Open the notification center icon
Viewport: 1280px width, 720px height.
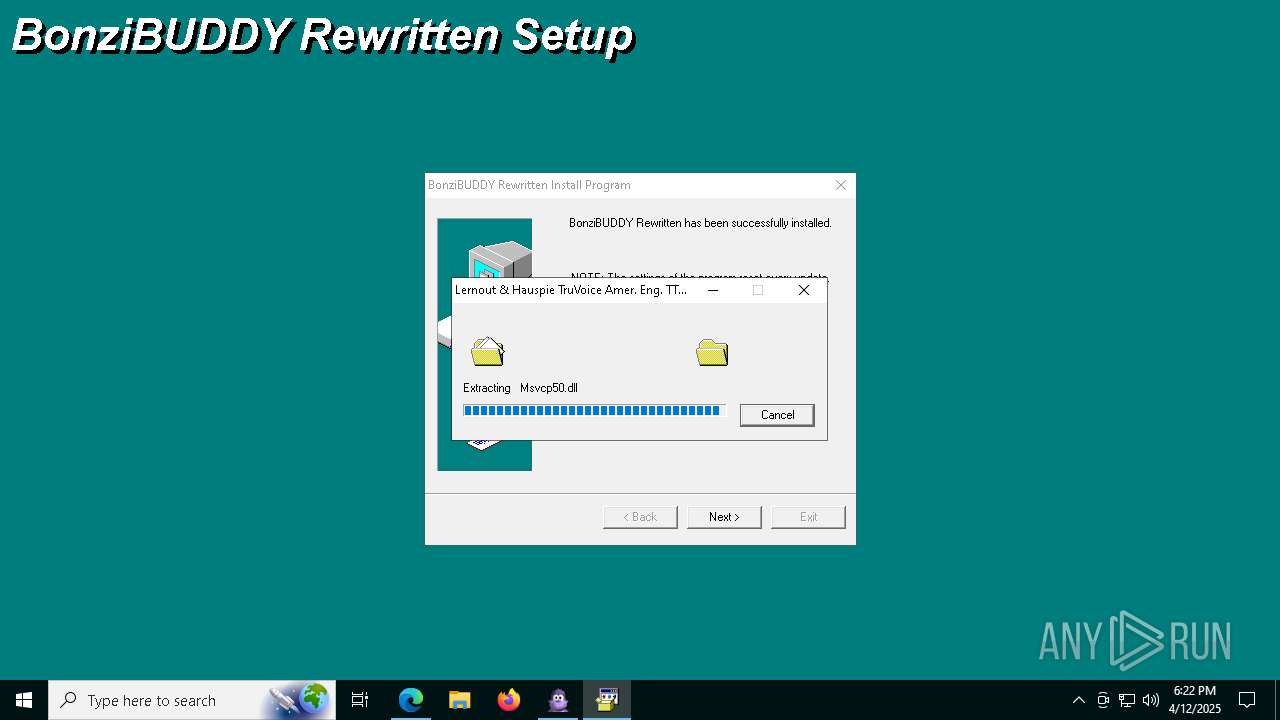pos(1247,700)
